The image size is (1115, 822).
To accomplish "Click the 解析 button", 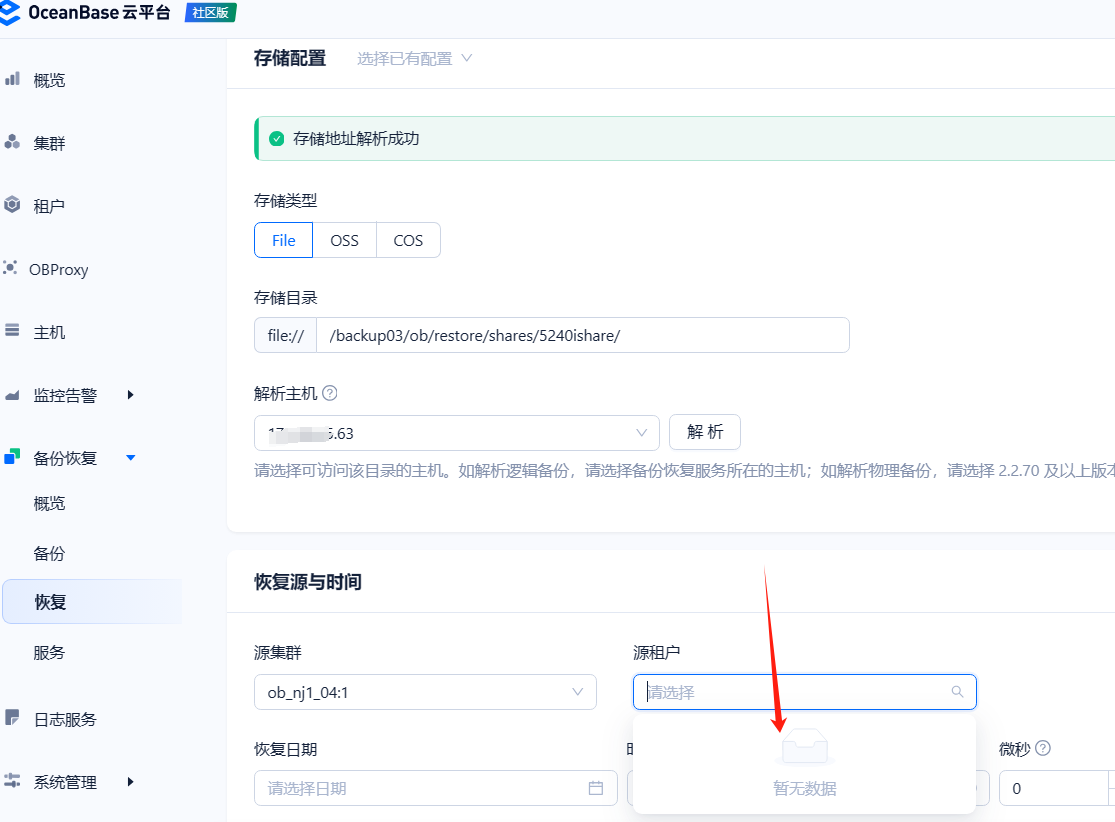I will click(705, 432).
